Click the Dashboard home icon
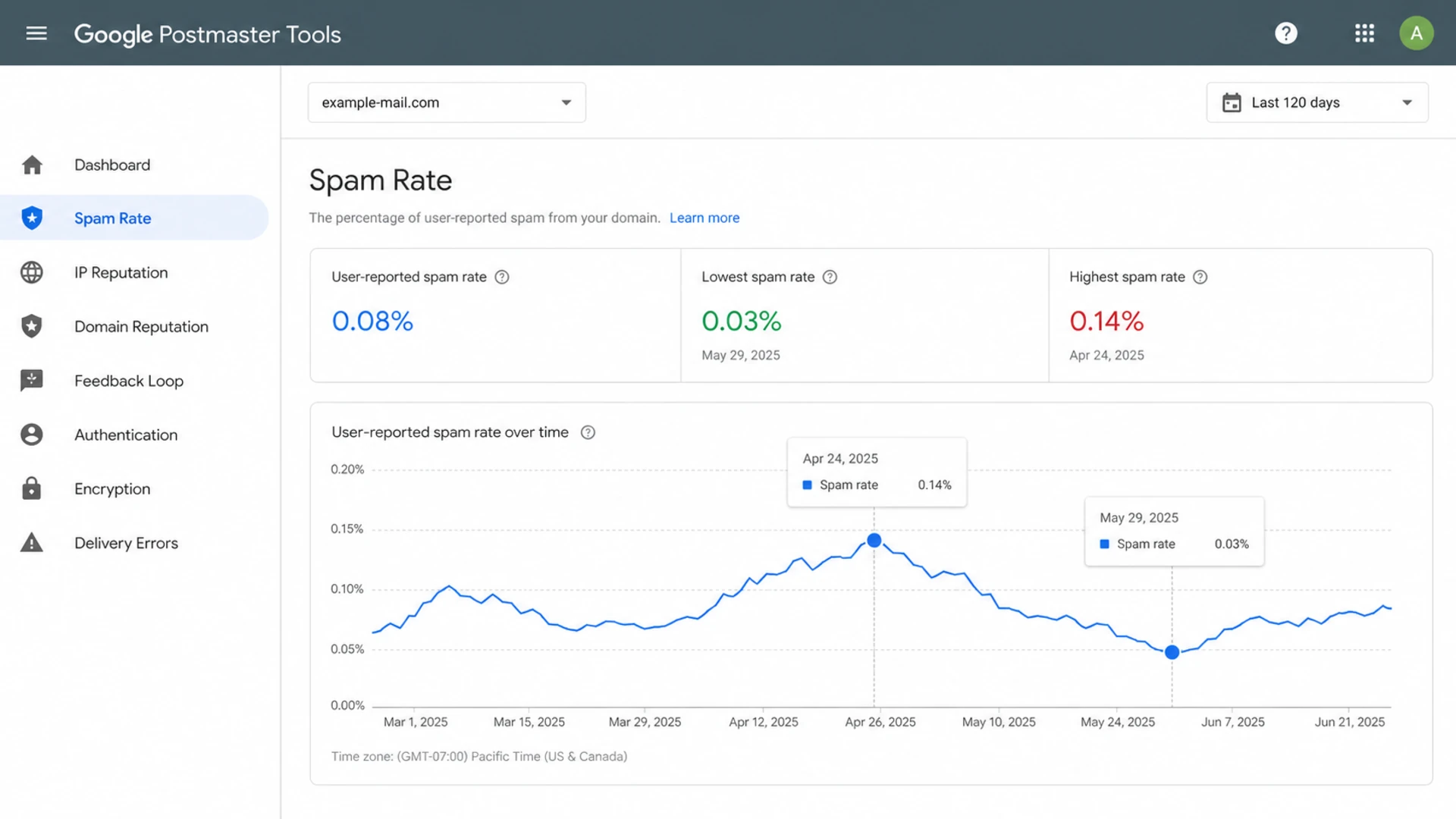This screenshot has height=819, width=1456. 32,165
